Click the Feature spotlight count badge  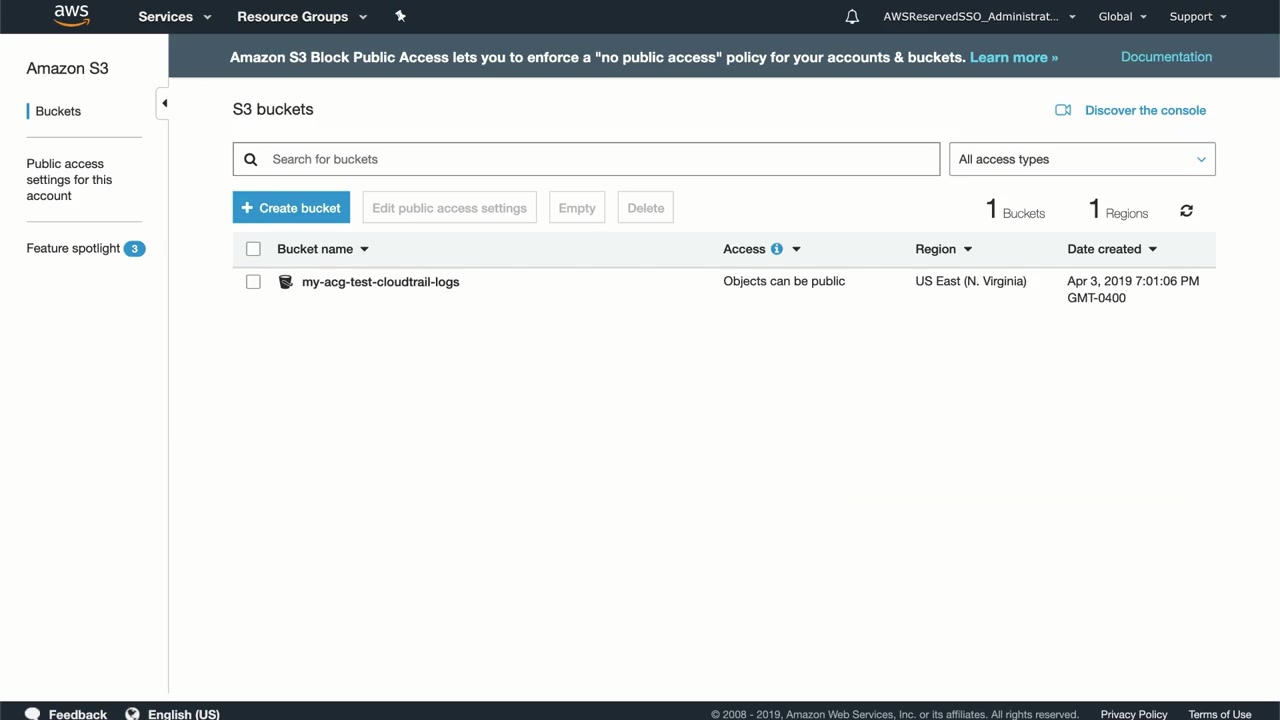(134, 249)
